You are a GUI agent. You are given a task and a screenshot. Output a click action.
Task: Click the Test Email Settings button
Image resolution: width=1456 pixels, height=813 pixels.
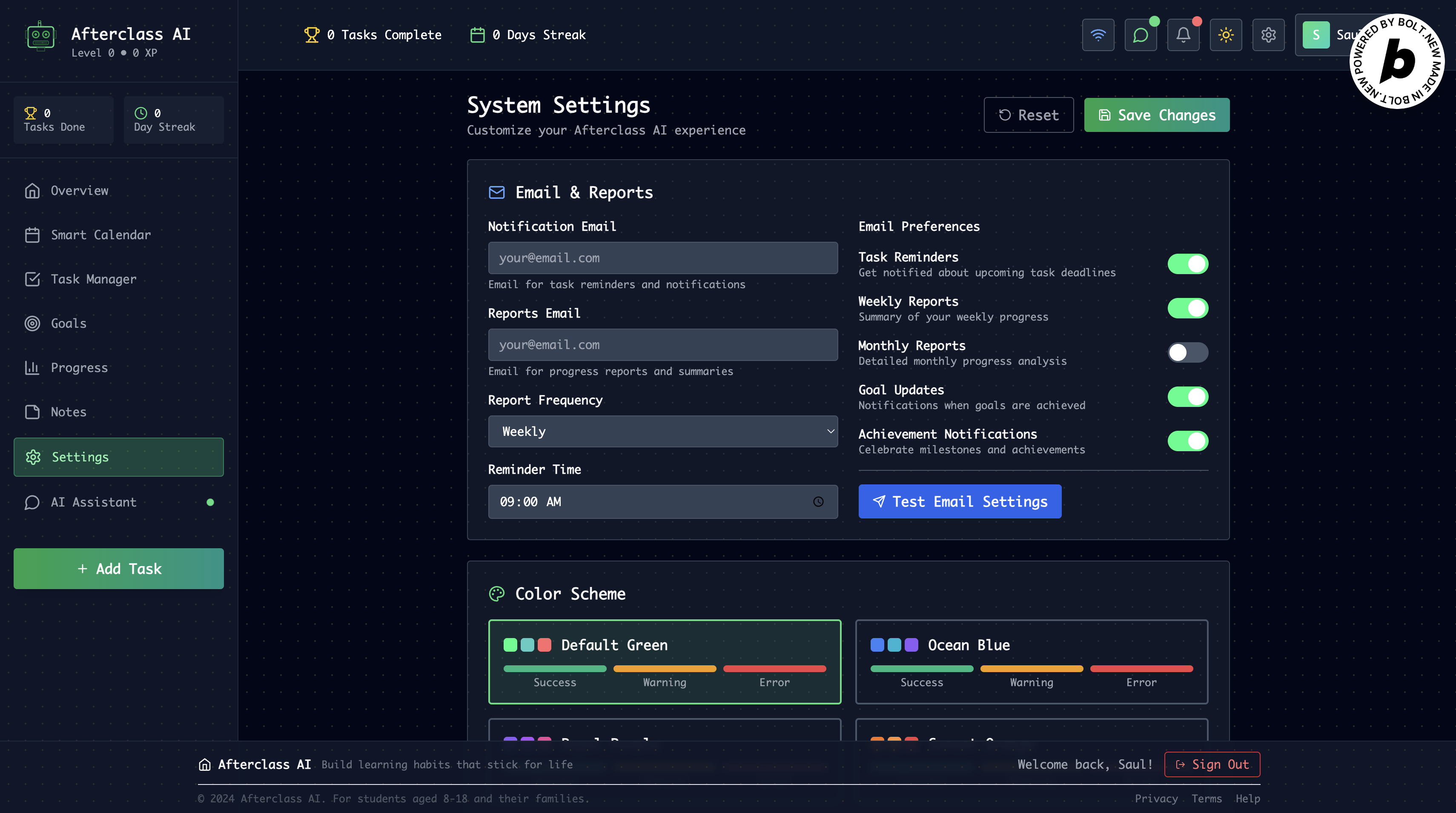959,502
